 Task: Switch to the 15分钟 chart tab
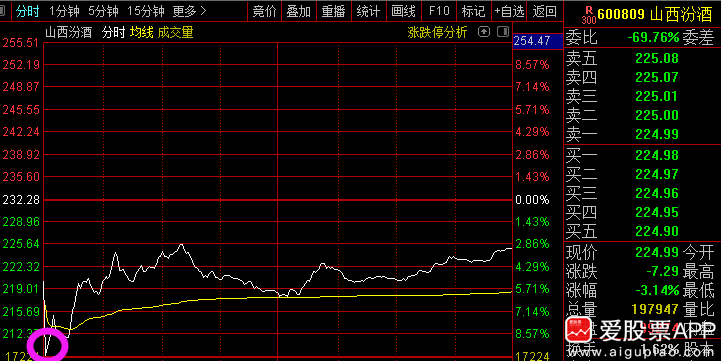146,11
